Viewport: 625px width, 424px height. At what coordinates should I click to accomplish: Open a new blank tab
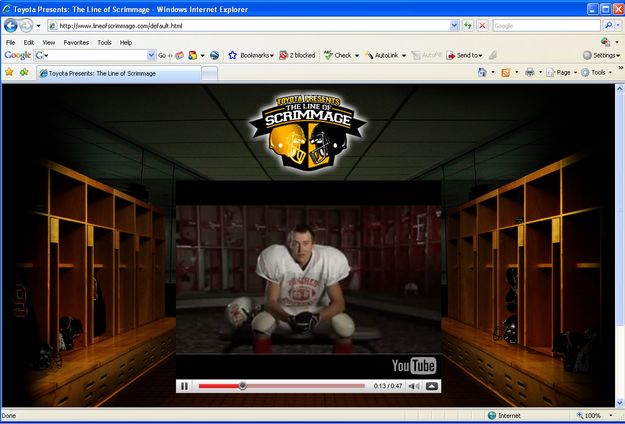click(x=210, y=74)
